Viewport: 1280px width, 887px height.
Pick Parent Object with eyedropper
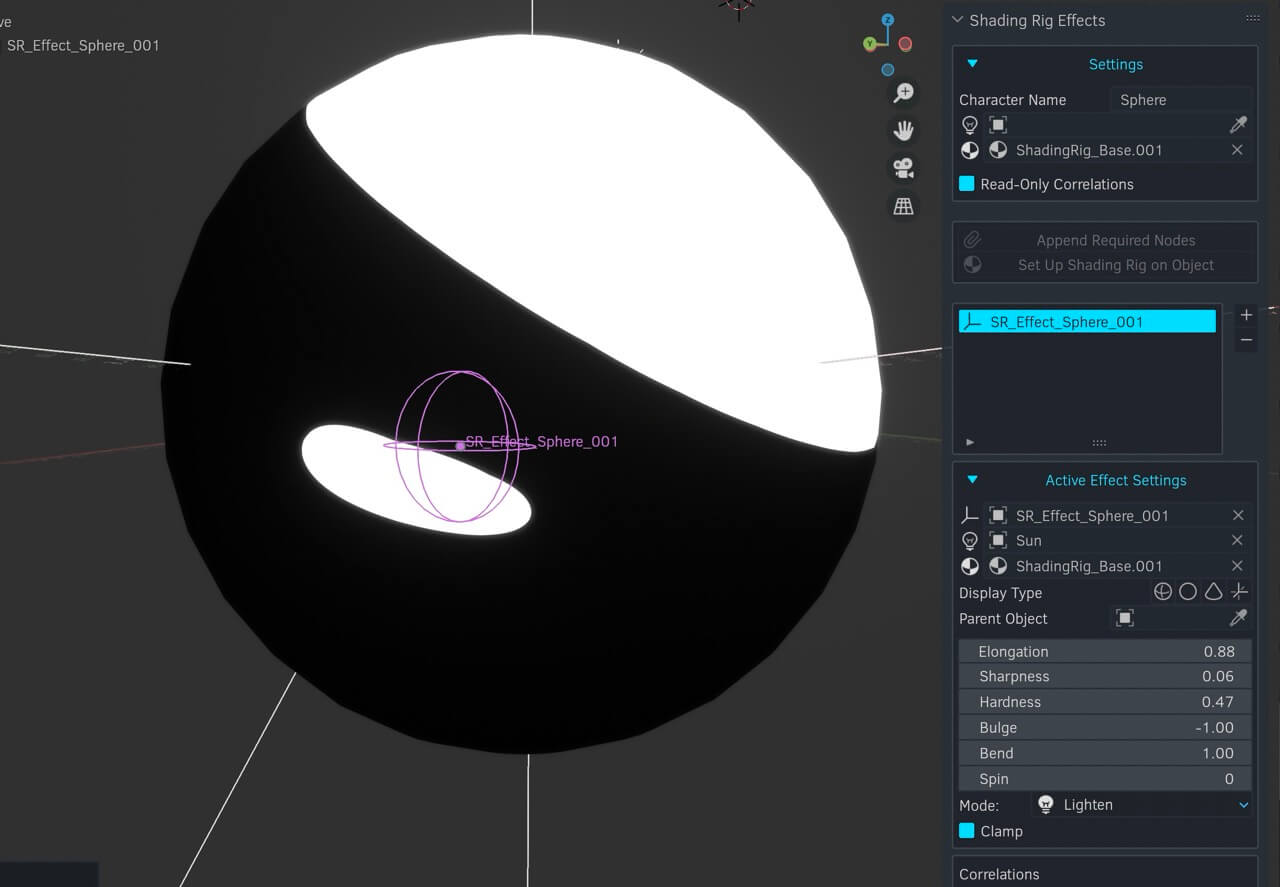click(1238, 618)
